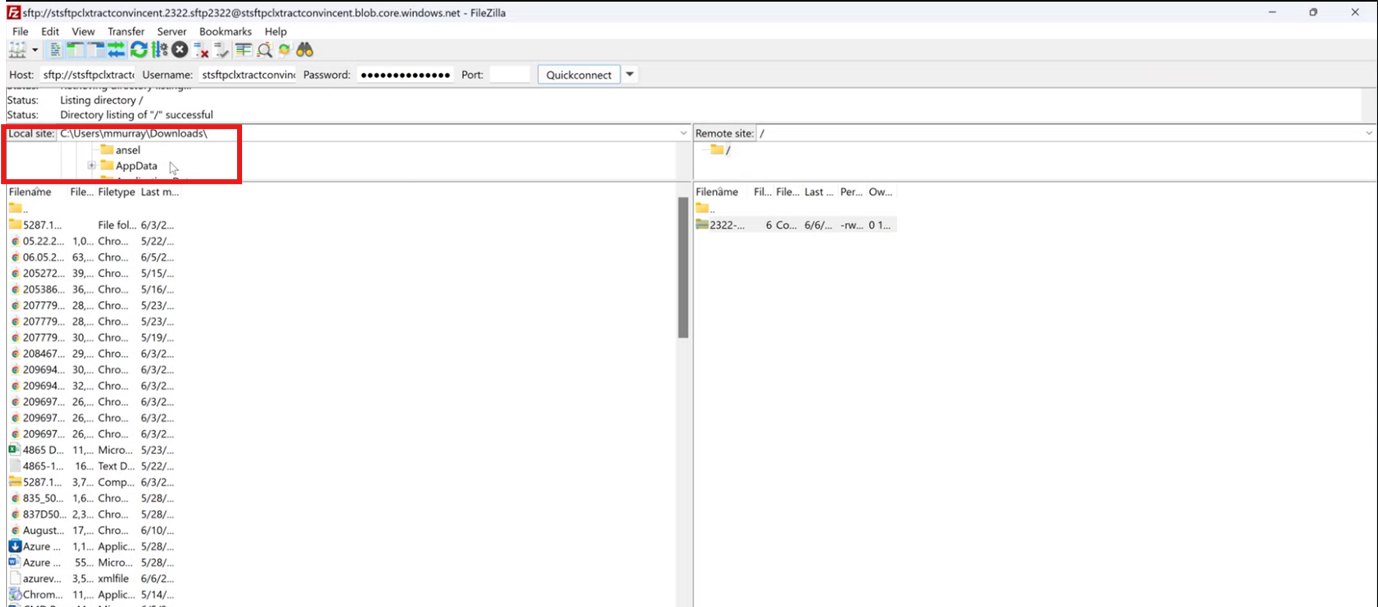Select the 'azurev...' xmlfile
This screenshot has height=607, width=1378.
click(x=93, y=578)
